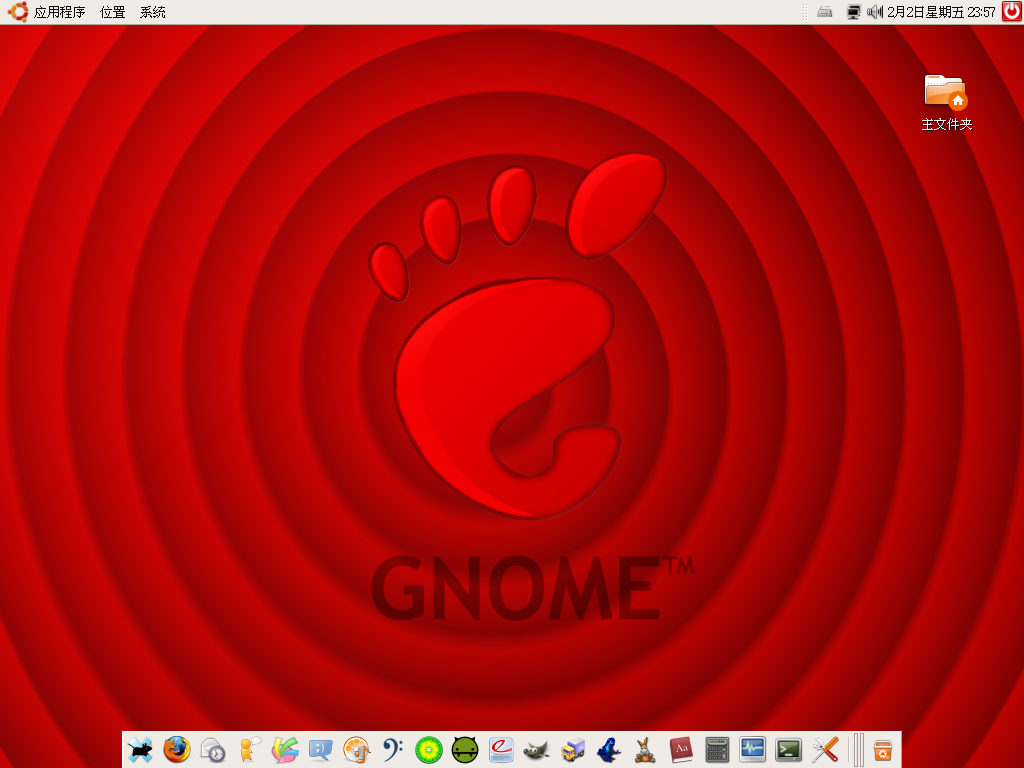Open Evolution mail envelope-clock icon

click(212, 750)
